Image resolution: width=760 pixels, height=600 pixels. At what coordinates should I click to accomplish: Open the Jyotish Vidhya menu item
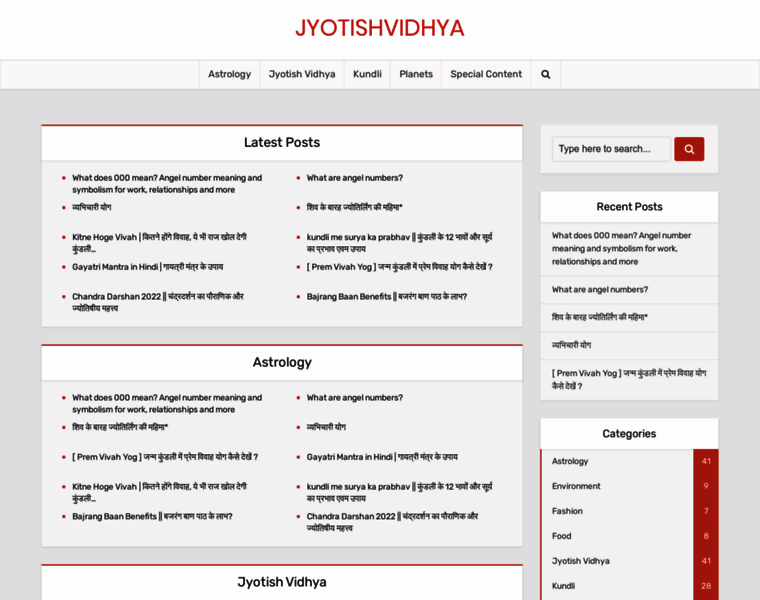tap(302, 74)
